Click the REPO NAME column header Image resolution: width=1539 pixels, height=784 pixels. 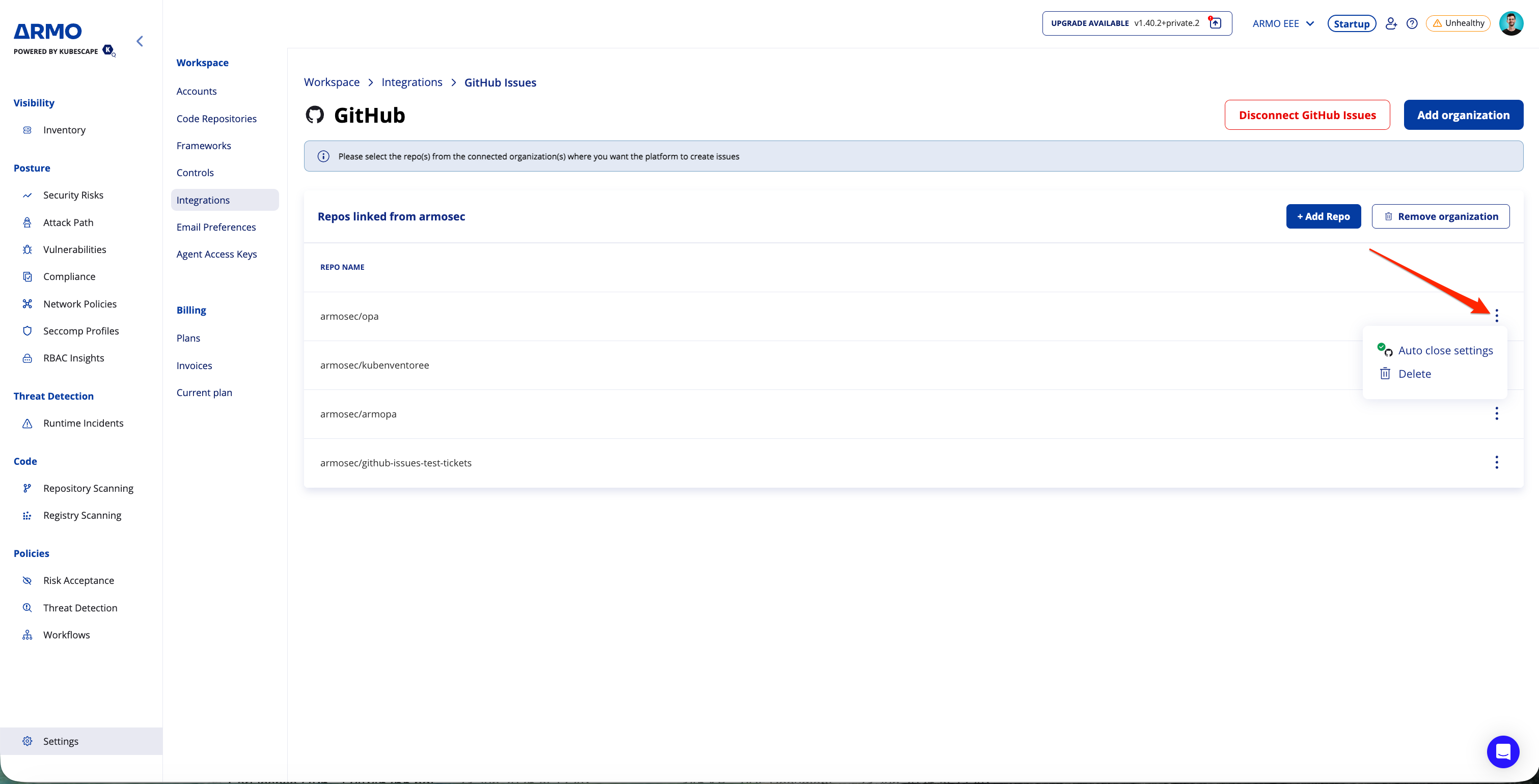point(342,267)
